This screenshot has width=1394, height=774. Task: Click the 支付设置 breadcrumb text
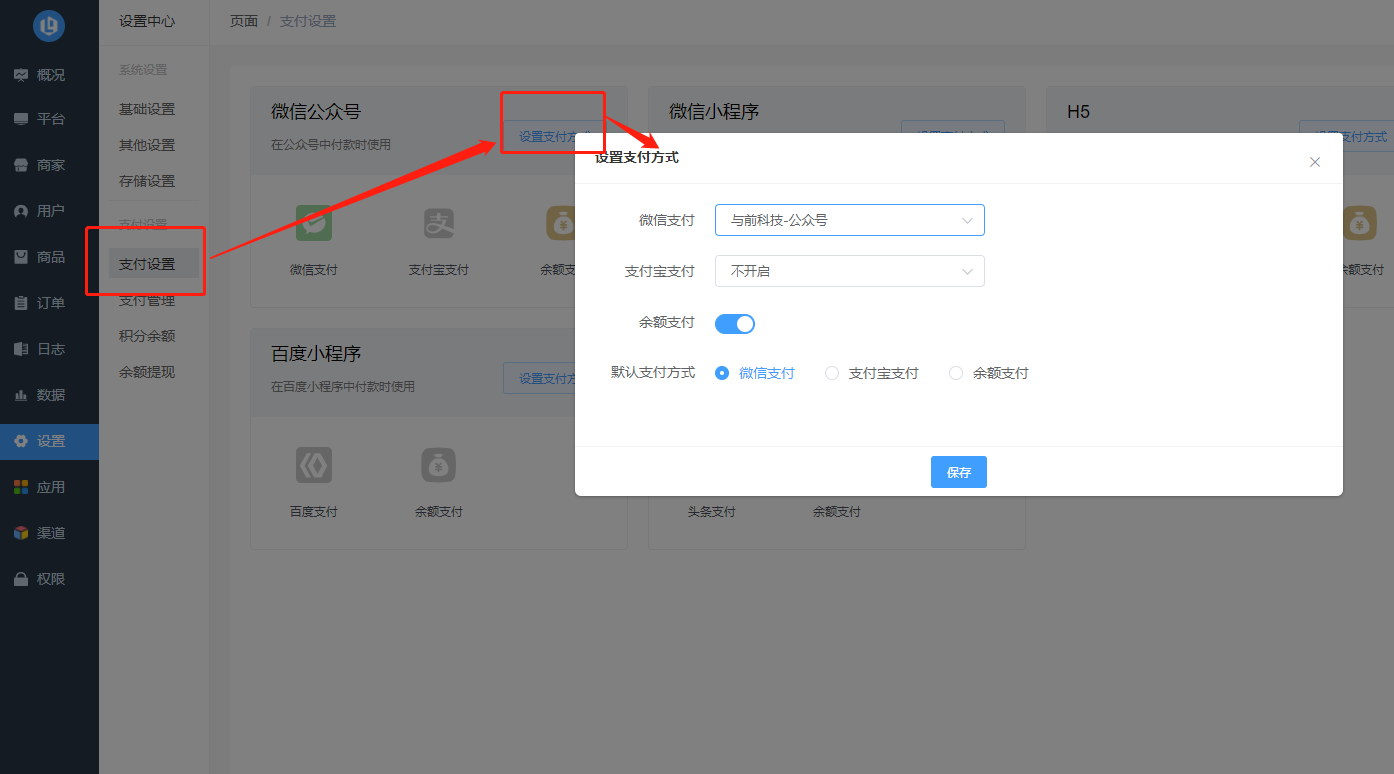tap(308, 21)
